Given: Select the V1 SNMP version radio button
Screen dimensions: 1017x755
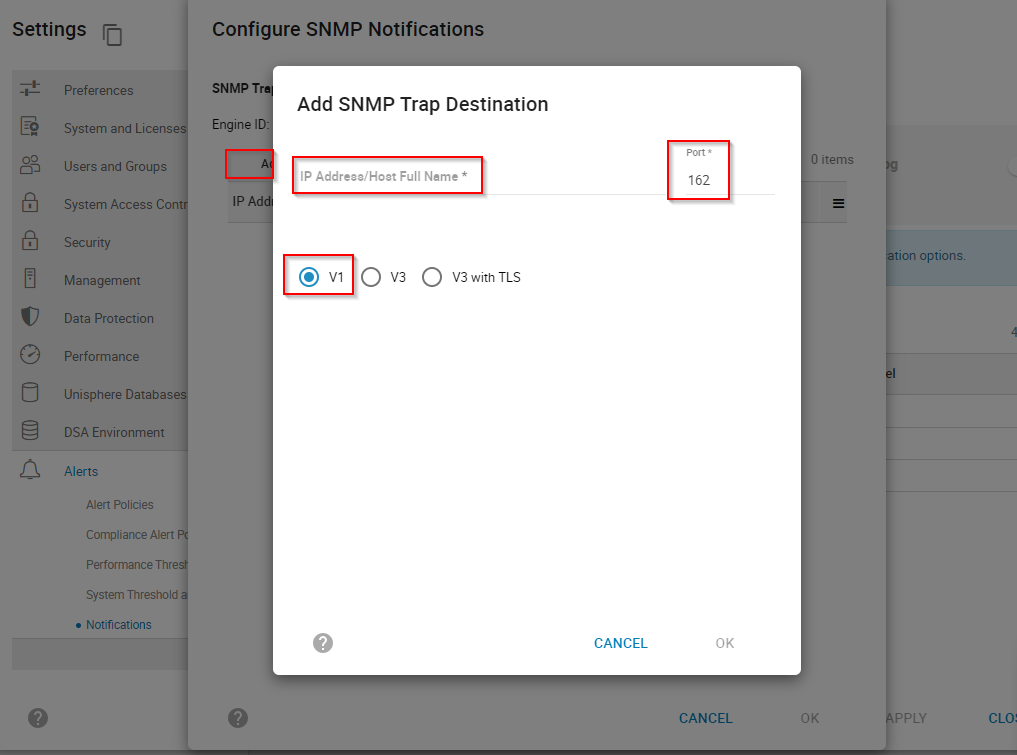Looking at the screenshot, I should pos(307,277).
